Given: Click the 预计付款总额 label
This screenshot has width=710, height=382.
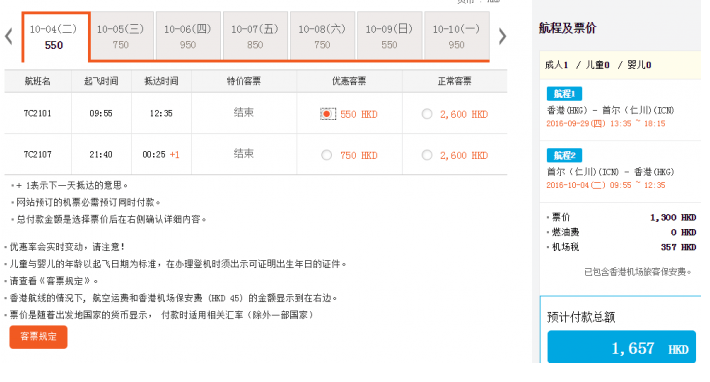Looking at the screenshot, I should tap(581, 317).
